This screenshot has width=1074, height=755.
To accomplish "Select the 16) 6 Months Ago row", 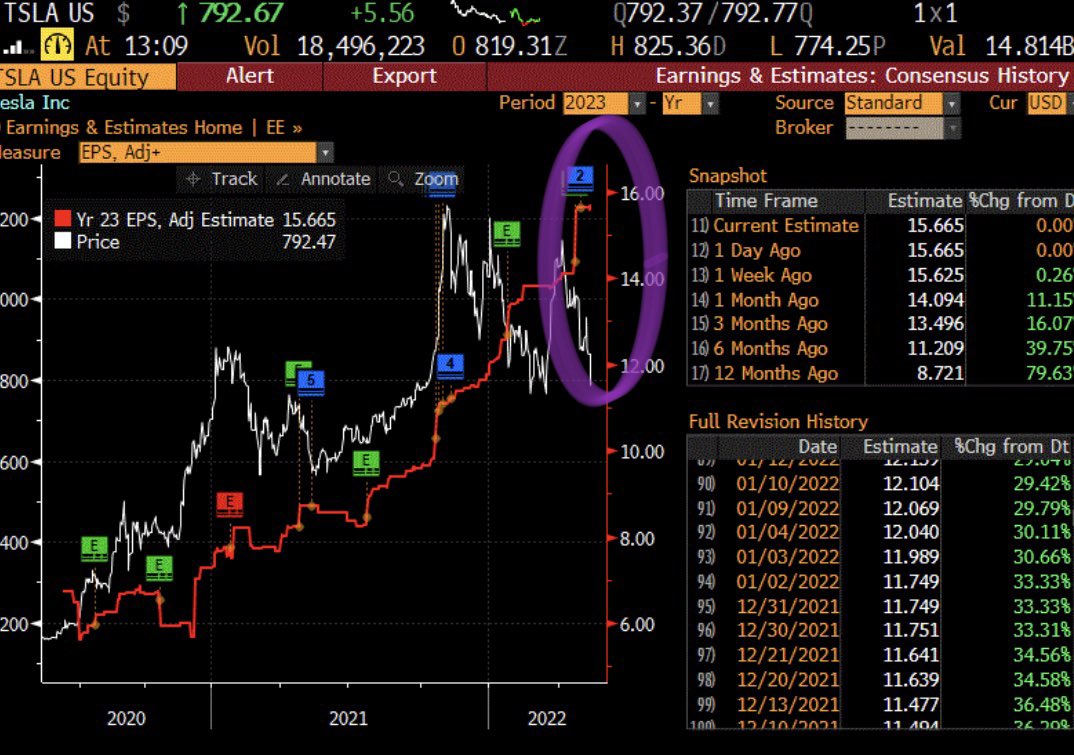I will point(880,348).
